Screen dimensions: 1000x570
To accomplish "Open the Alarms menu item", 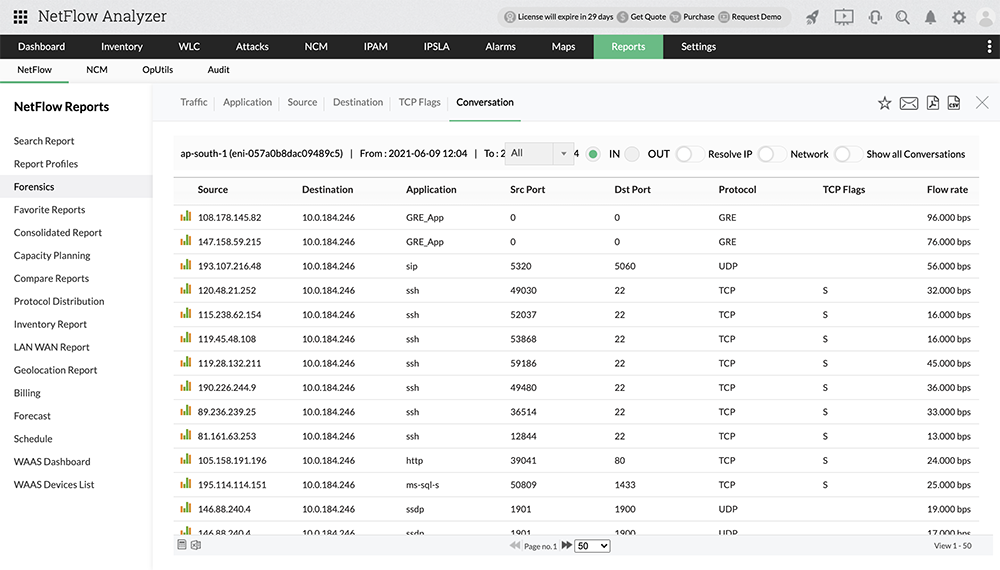I will [500, 47].
